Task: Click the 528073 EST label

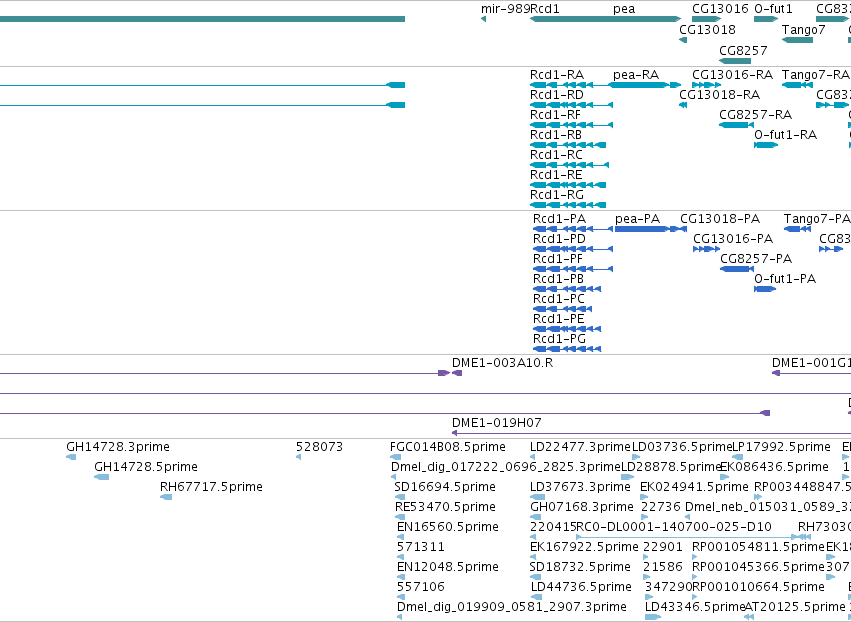Action: coord(320,447)
